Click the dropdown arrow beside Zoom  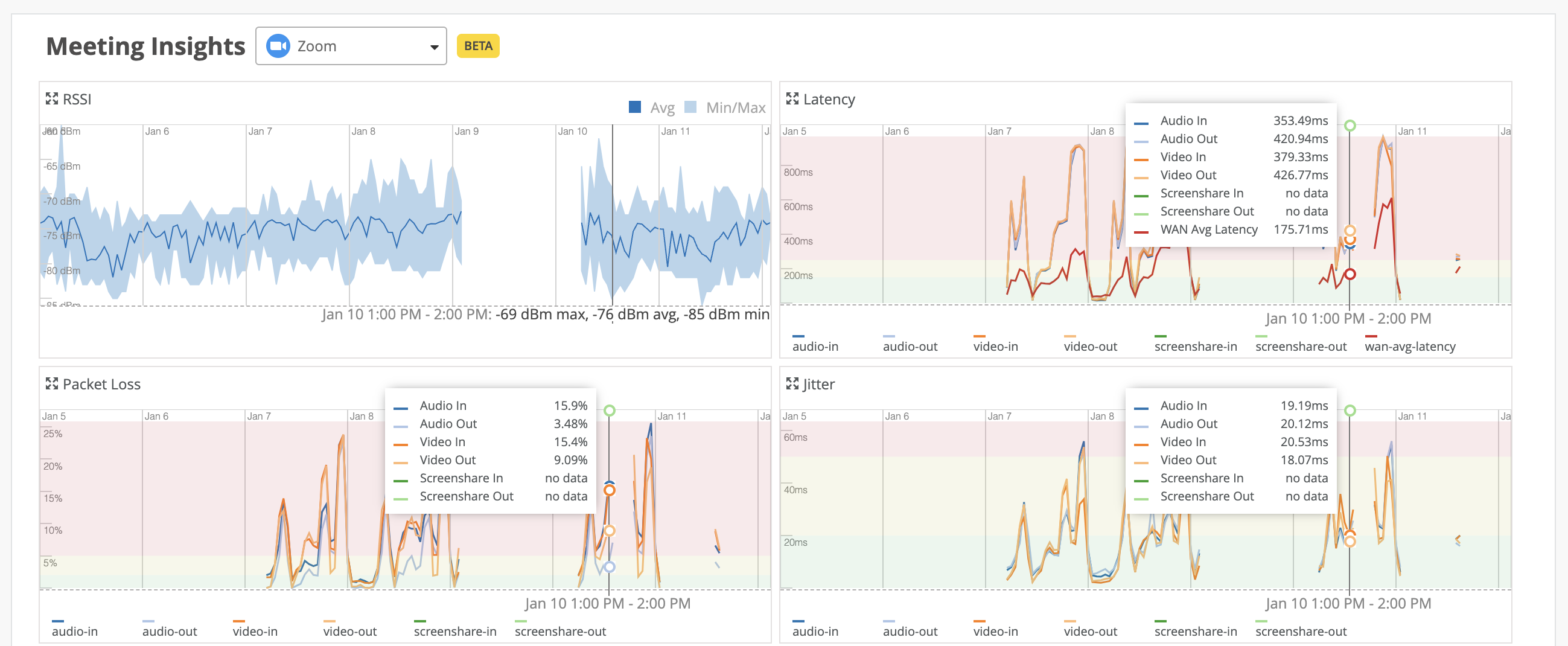pos(434,47)
